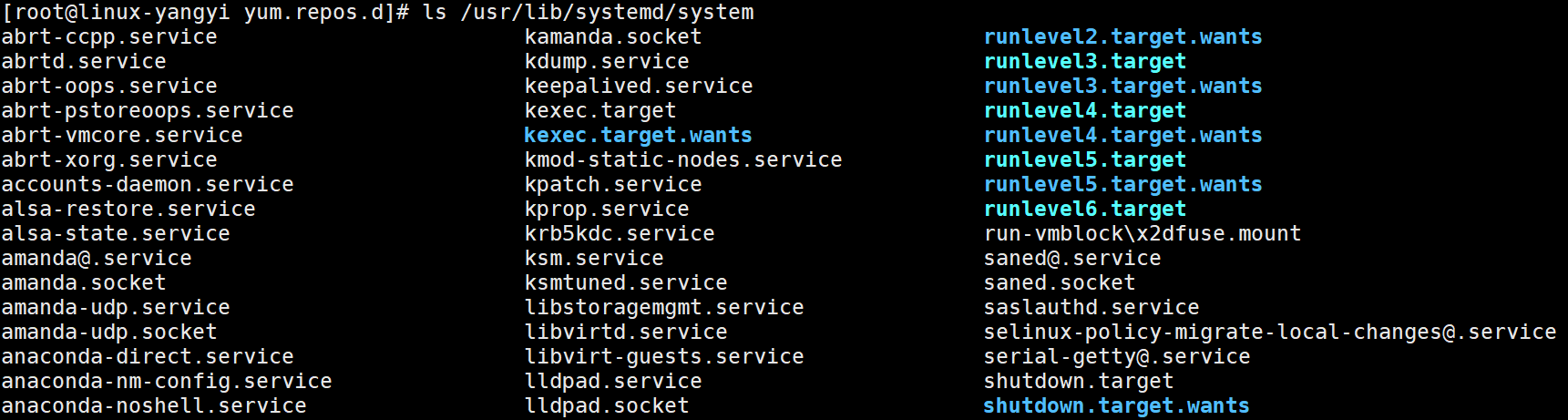This screenshot has height=420, width=1568.
Task: Click the serial-getty@.service filename
Action: (x=1116, y=357)
